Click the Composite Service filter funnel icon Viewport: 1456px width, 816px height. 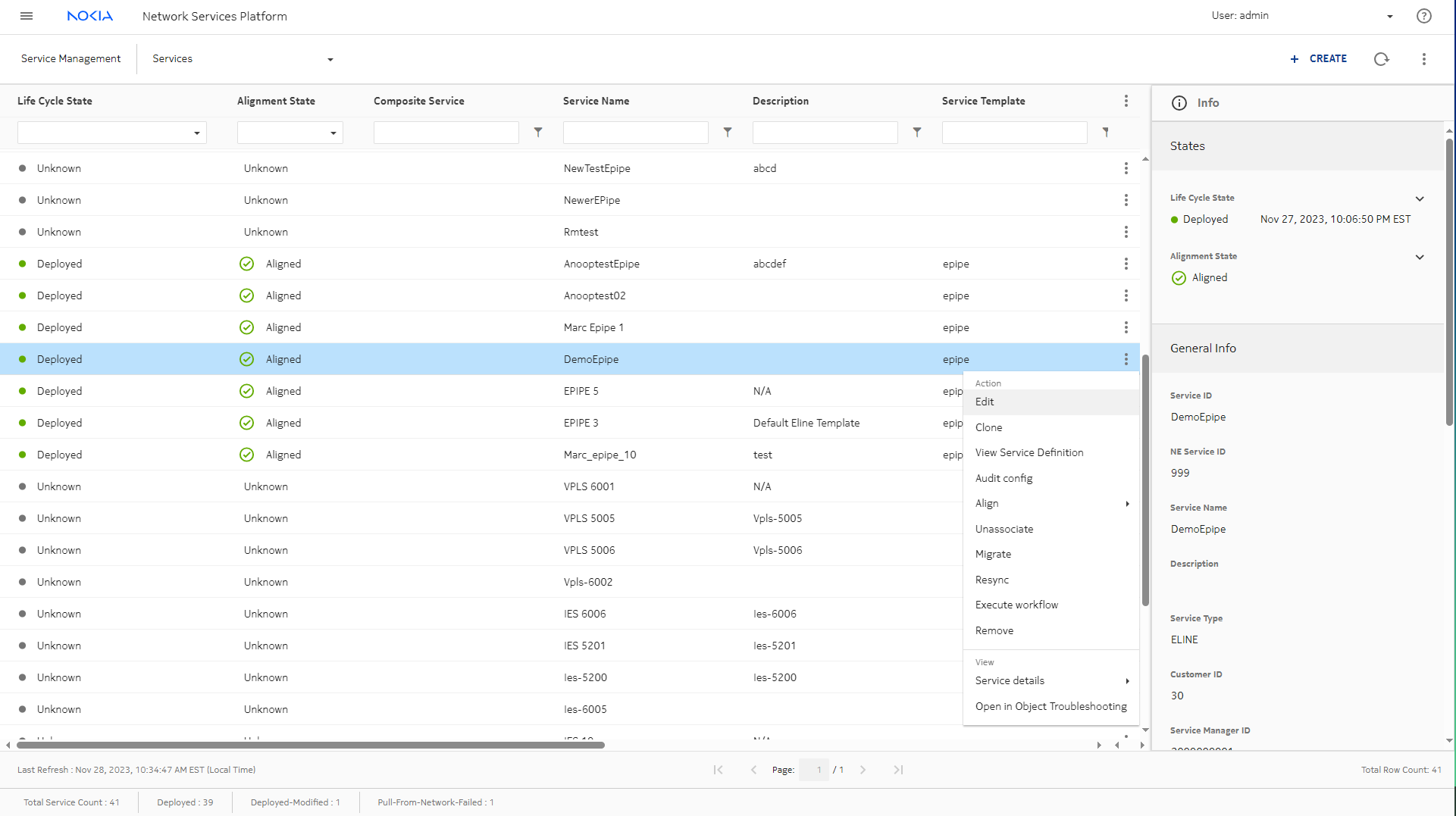pos(537,133)
